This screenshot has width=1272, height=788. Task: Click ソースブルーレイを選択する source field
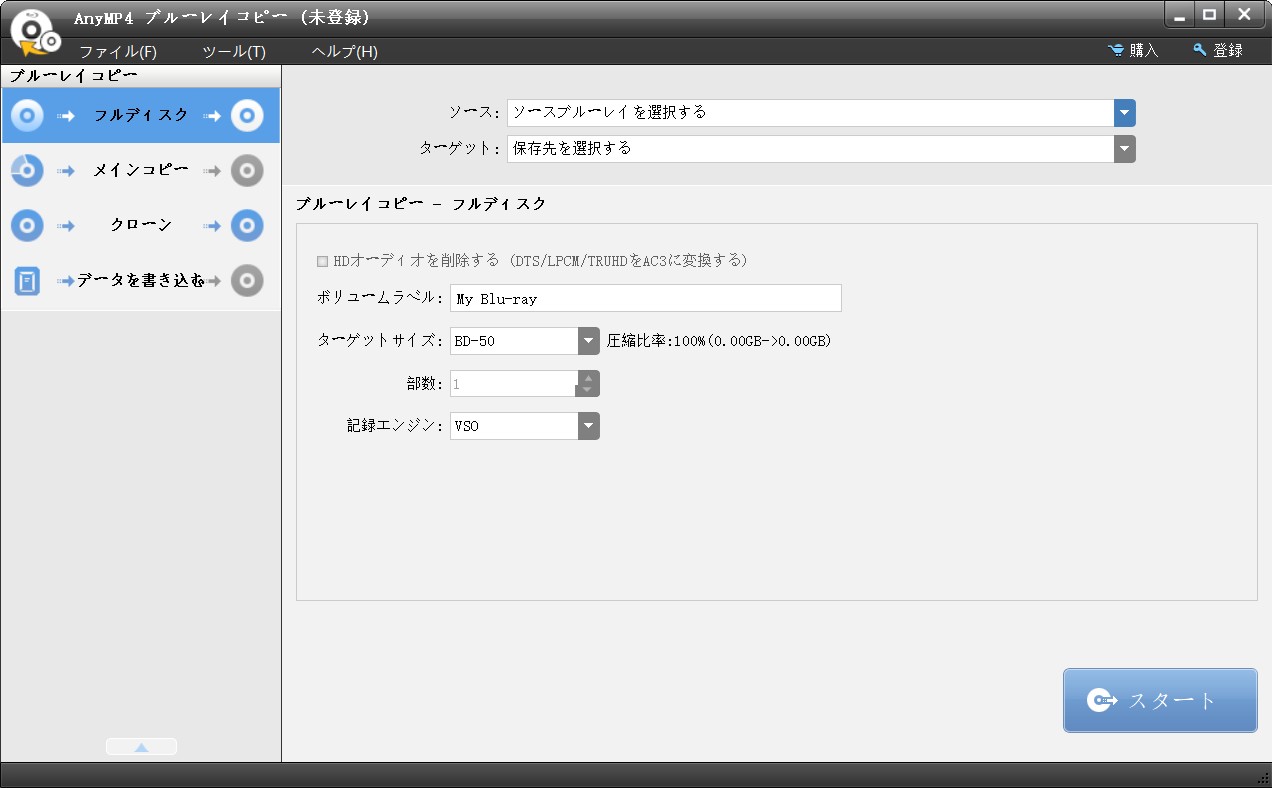point(811,113)
